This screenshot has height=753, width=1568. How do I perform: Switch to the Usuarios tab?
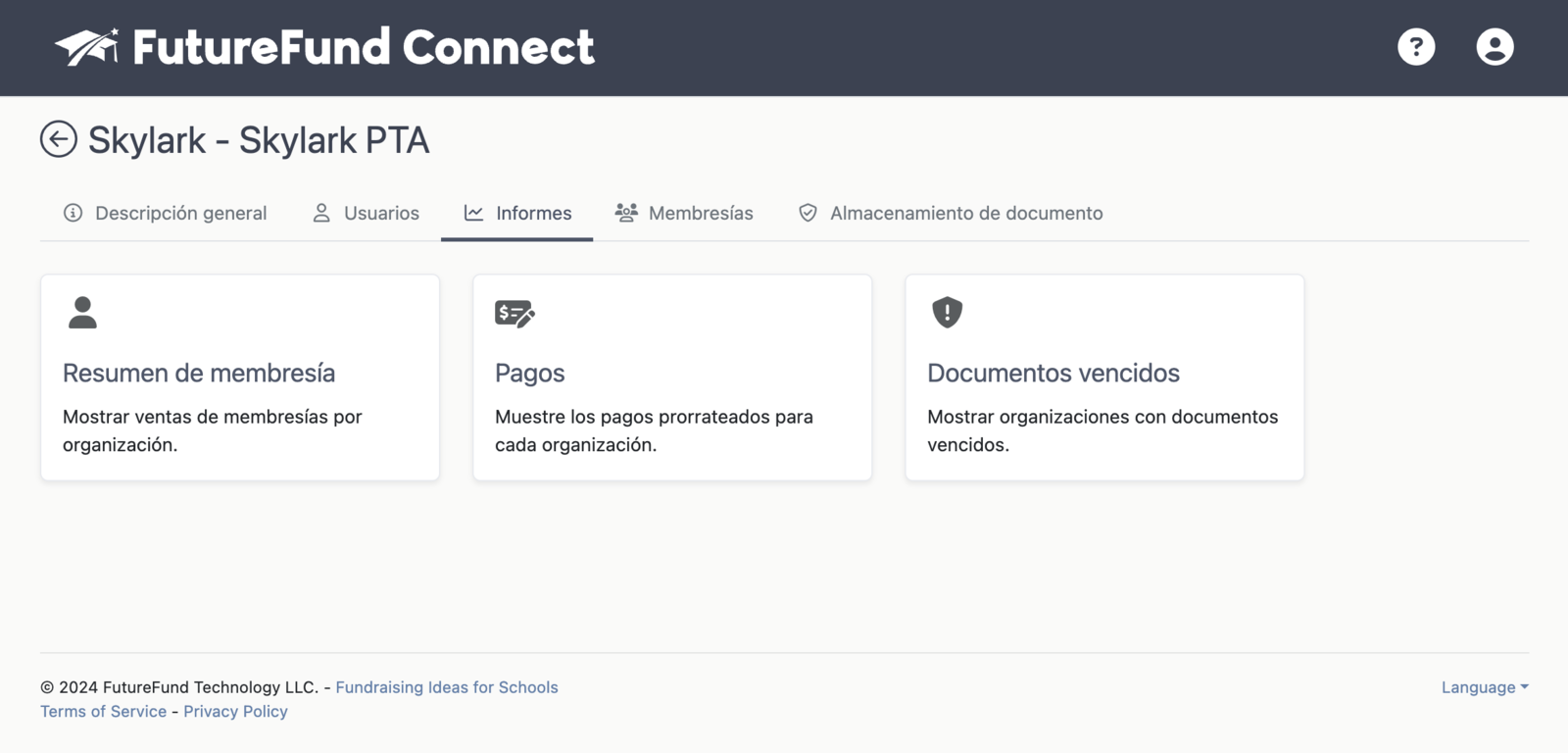point(381,213)
